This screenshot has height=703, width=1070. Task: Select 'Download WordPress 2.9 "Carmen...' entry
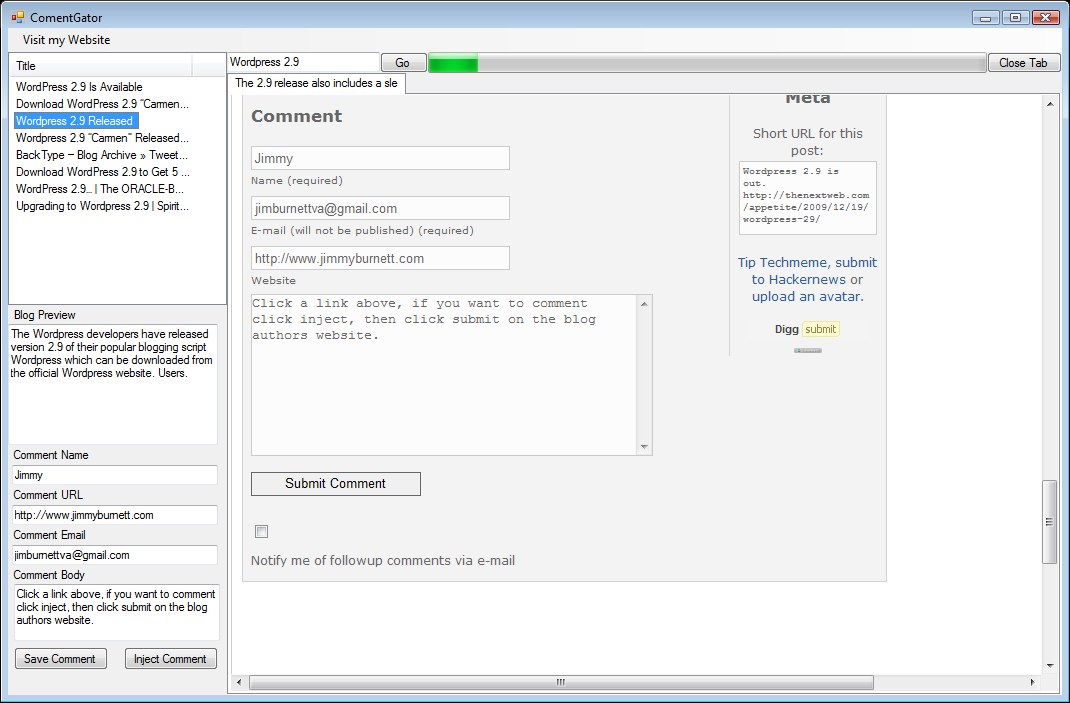[x=102, y=104]
